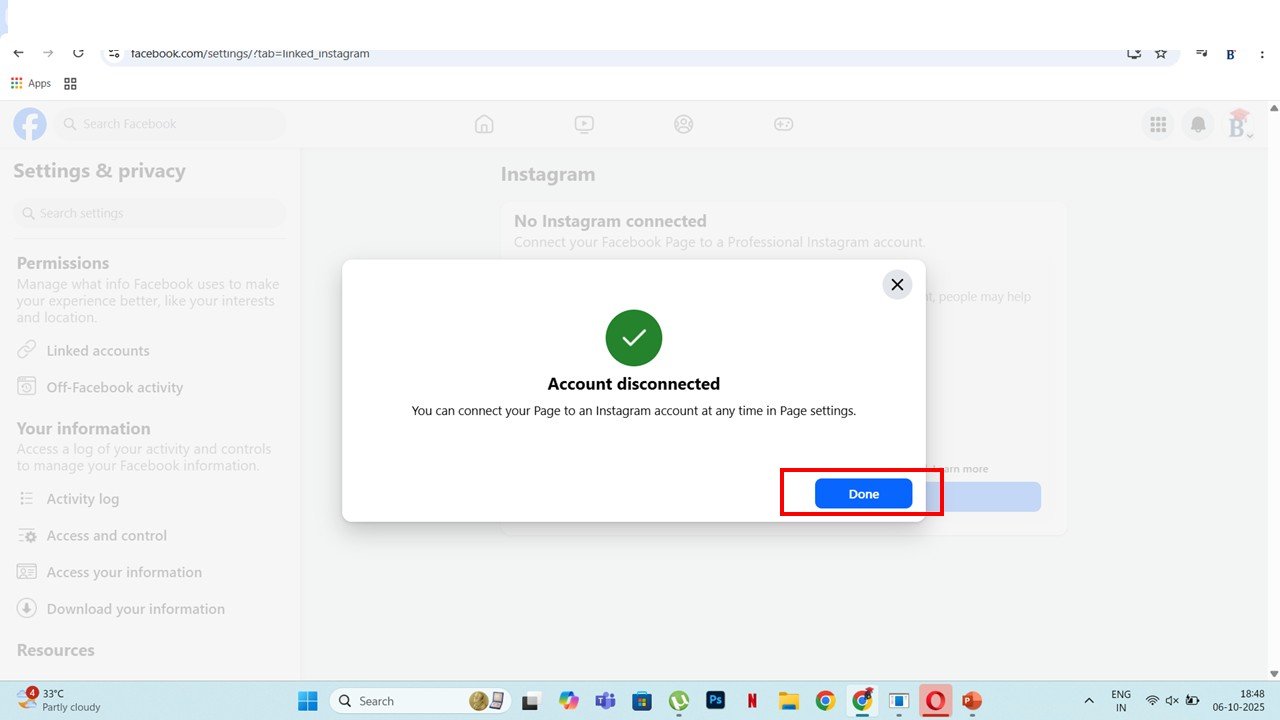Open the Facebook menu grid icon
Viewport: 1280px width, 720px height.
point(1158,124)
